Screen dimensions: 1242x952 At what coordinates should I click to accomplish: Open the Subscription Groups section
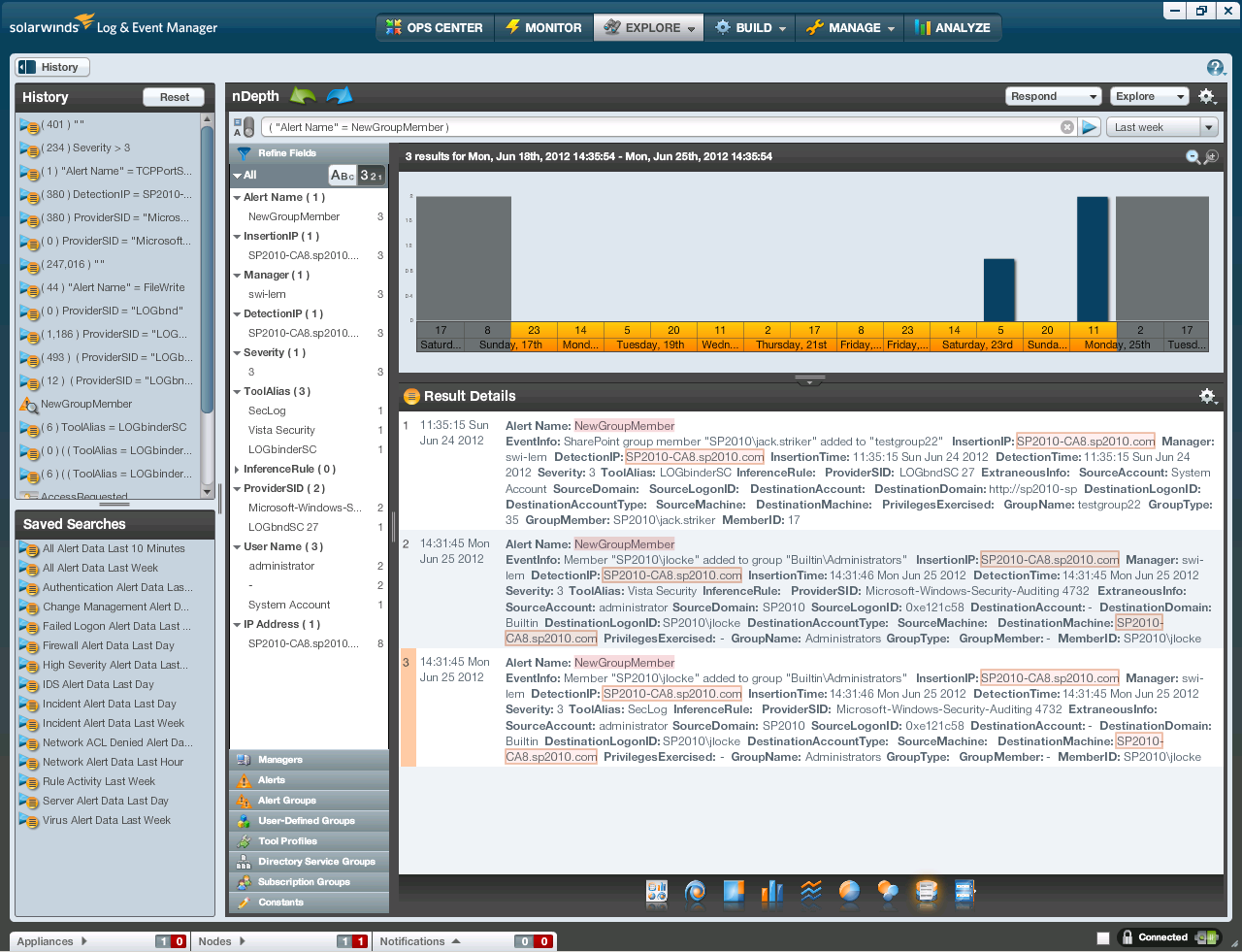[309, 882]
